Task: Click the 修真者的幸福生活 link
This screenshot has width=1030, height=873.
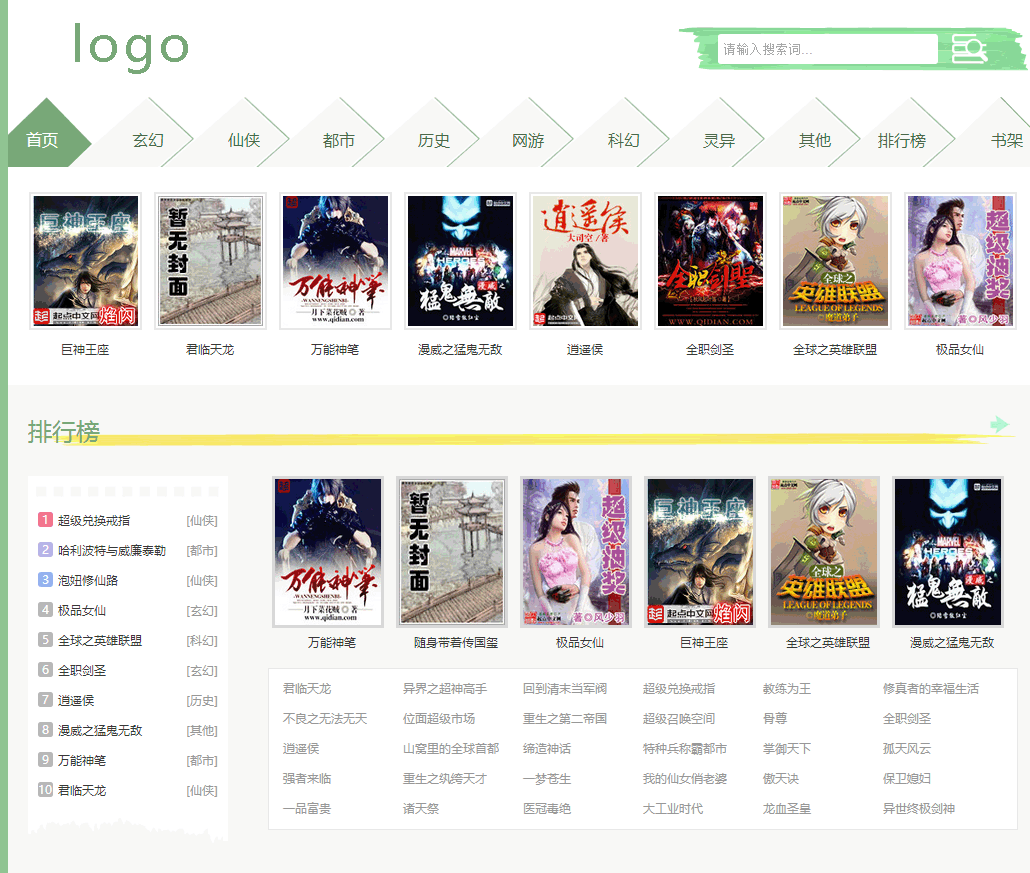Action: point(930,689)
